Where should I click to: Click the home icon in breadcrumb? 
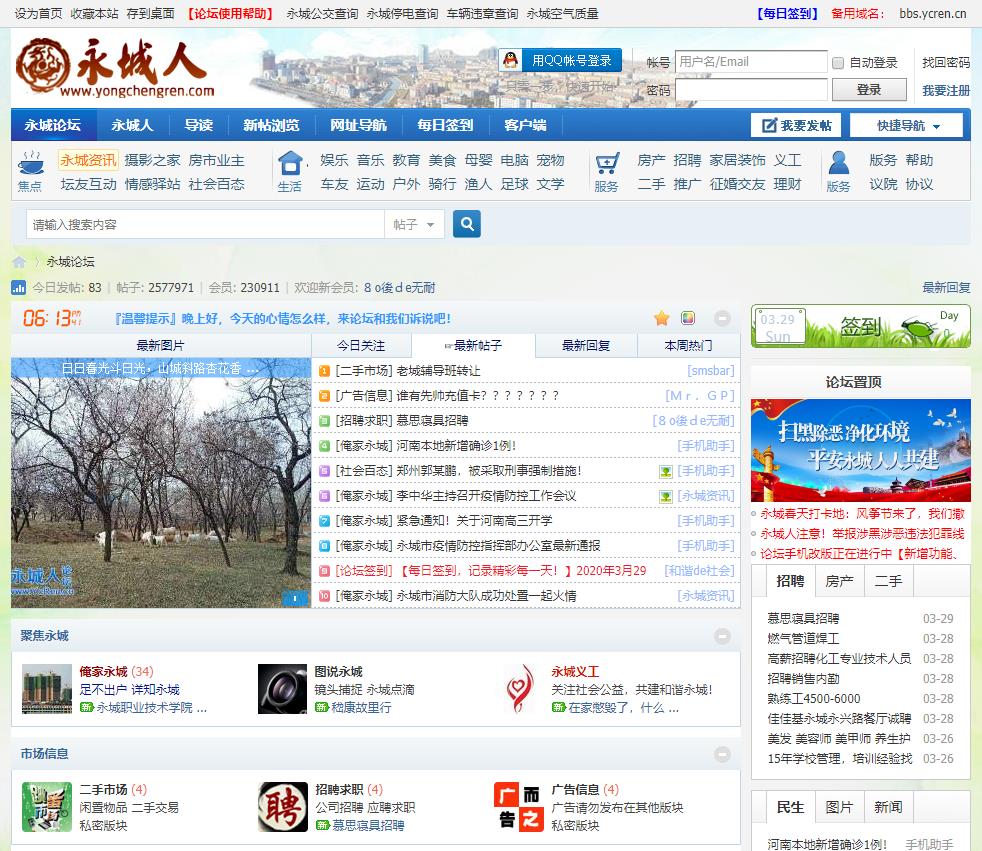[x=19, y=262]
